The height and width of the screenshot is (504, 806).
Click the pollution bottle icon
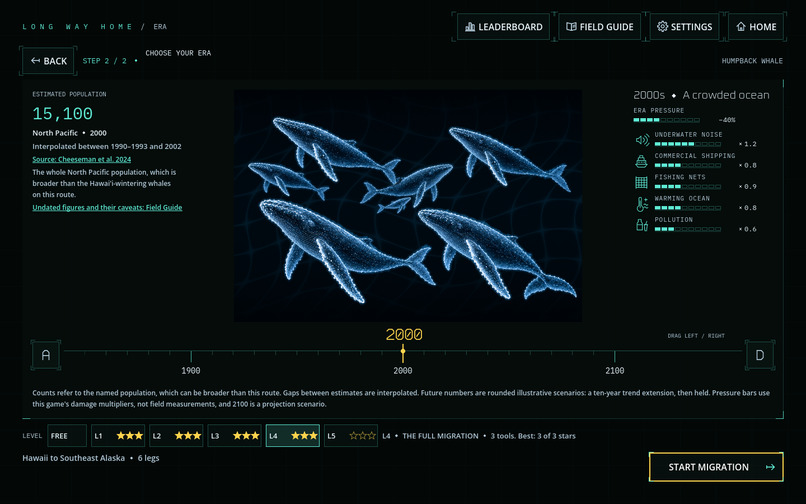(x=642, y=225)
